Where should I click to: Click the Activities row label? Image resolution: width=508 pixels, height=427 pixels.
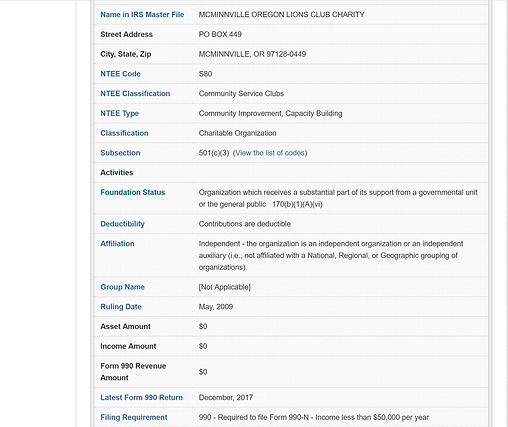117,173
